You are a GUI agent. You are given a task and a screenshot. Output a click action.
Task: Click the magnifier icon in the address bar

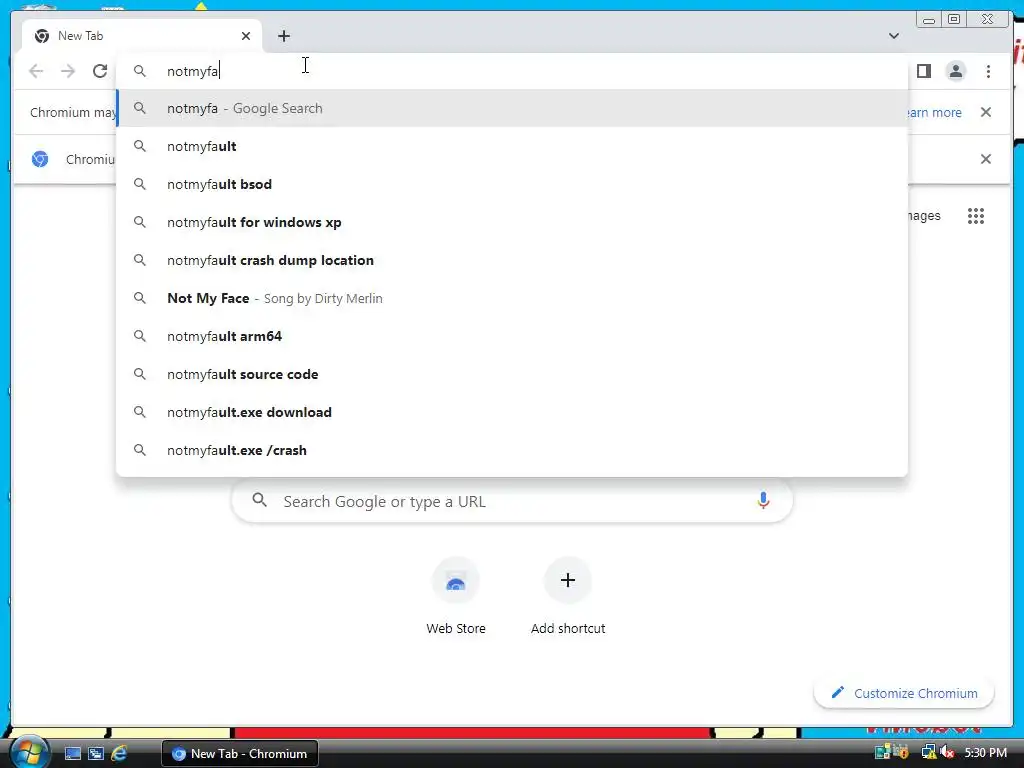coord(140,71)
